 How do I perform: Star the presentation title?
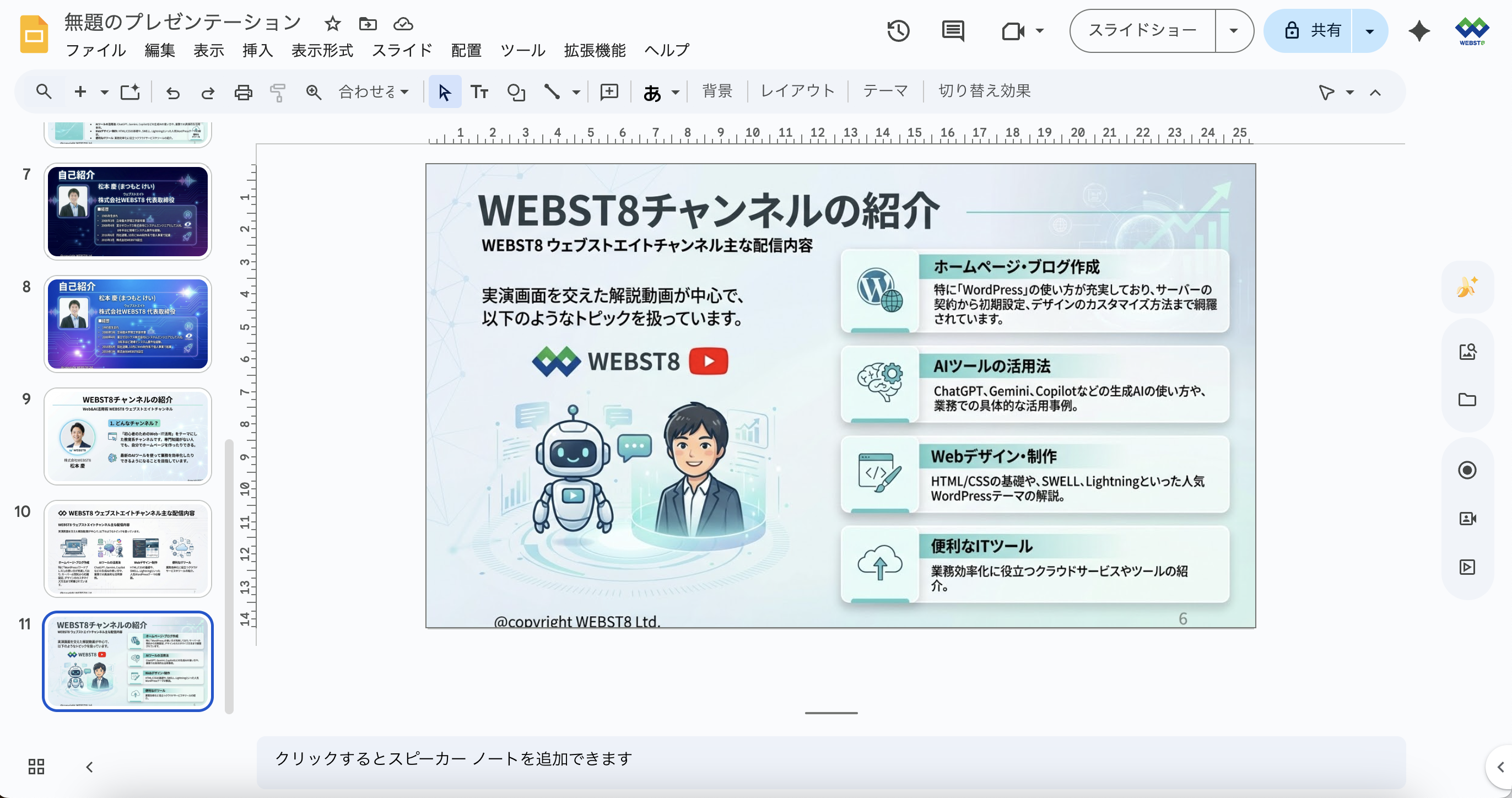point(332,24)
